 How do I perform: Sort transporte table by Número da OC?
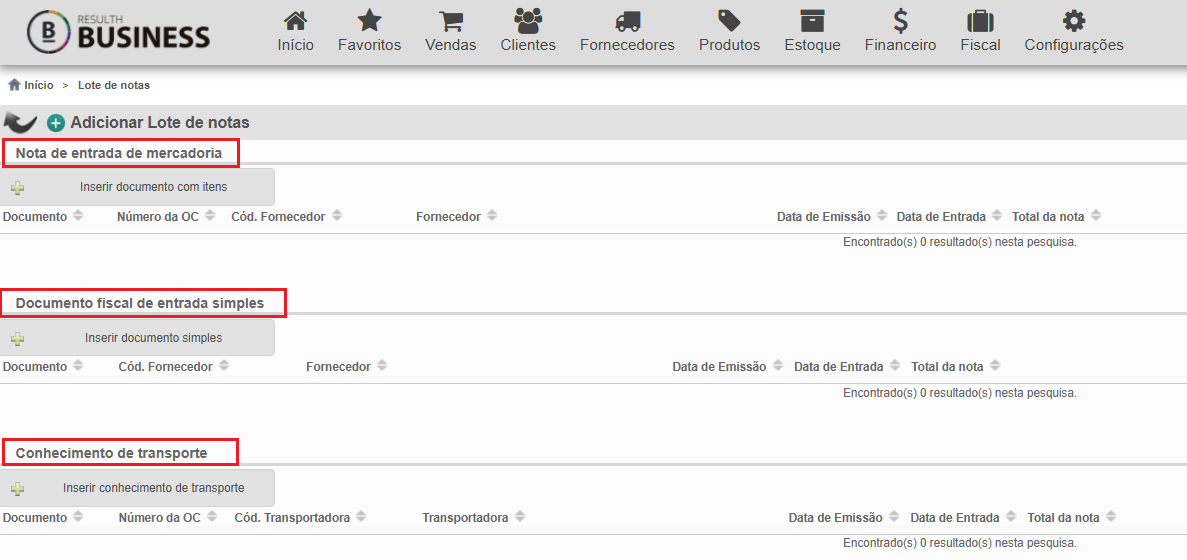point(168,518)
